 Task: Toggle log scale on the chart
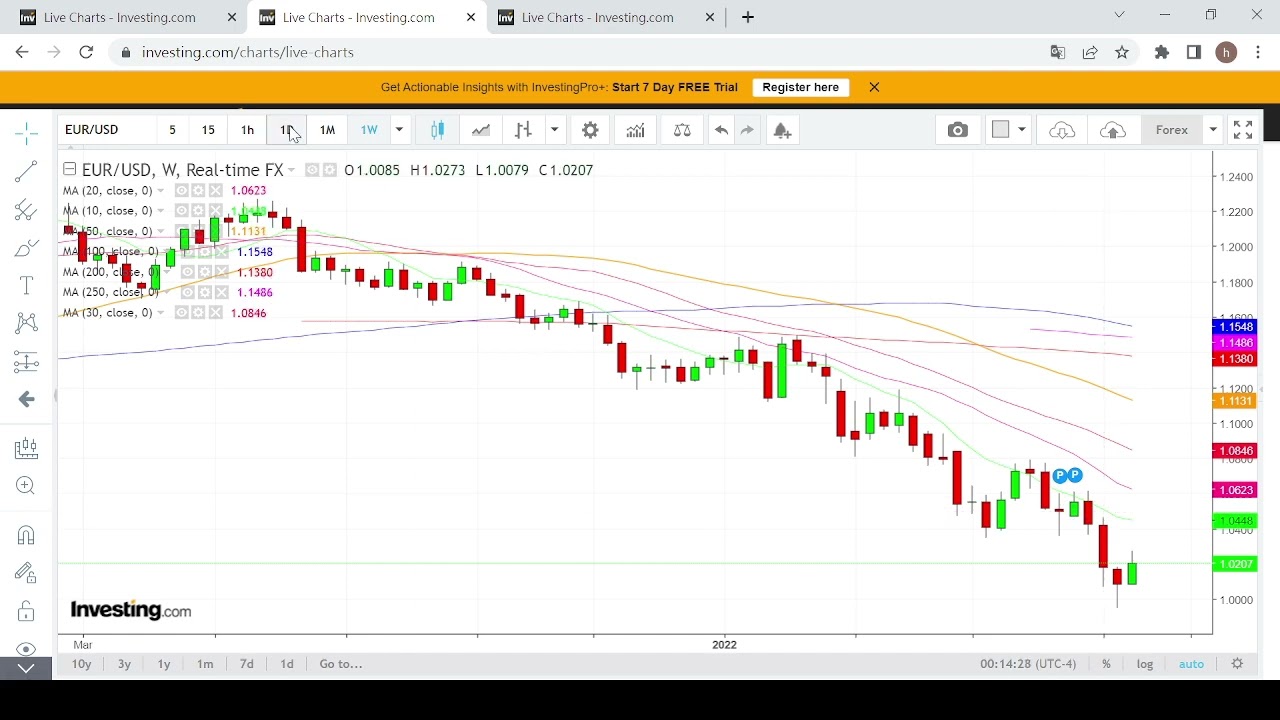click(1144, 664)
